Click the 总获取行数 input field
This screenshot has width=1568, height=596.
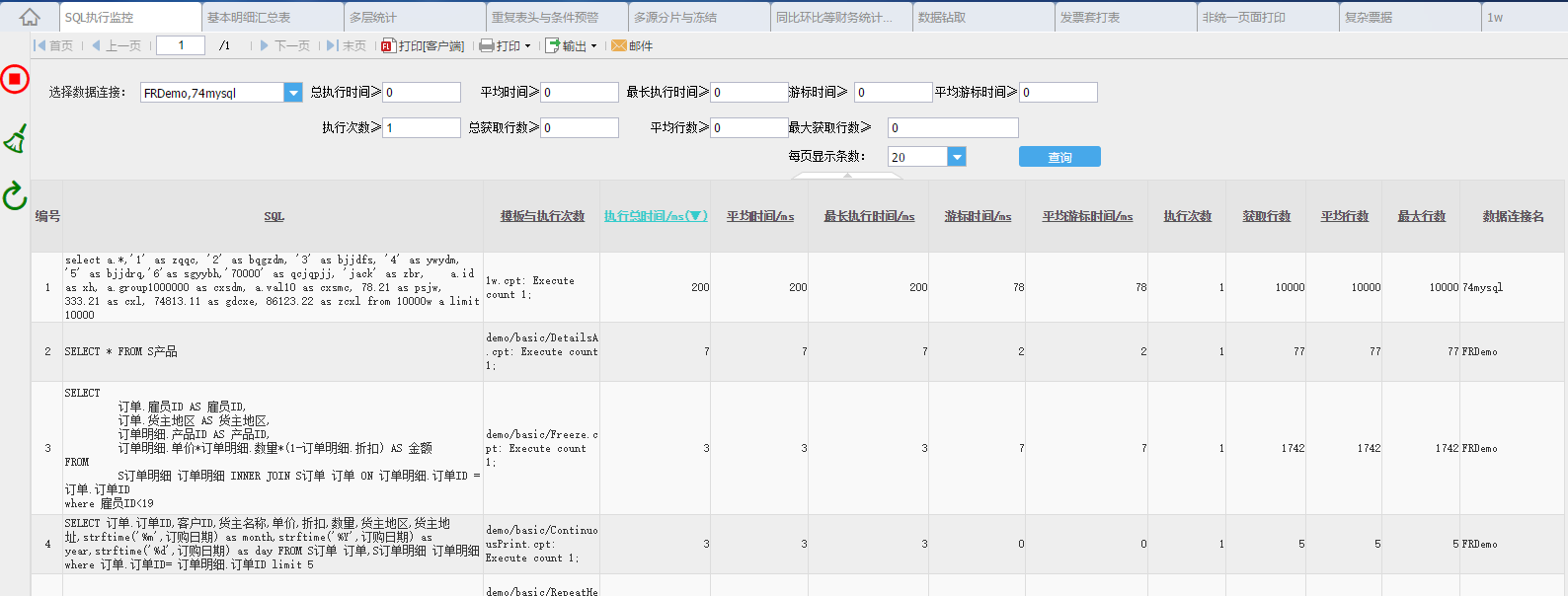pos(580,127)
